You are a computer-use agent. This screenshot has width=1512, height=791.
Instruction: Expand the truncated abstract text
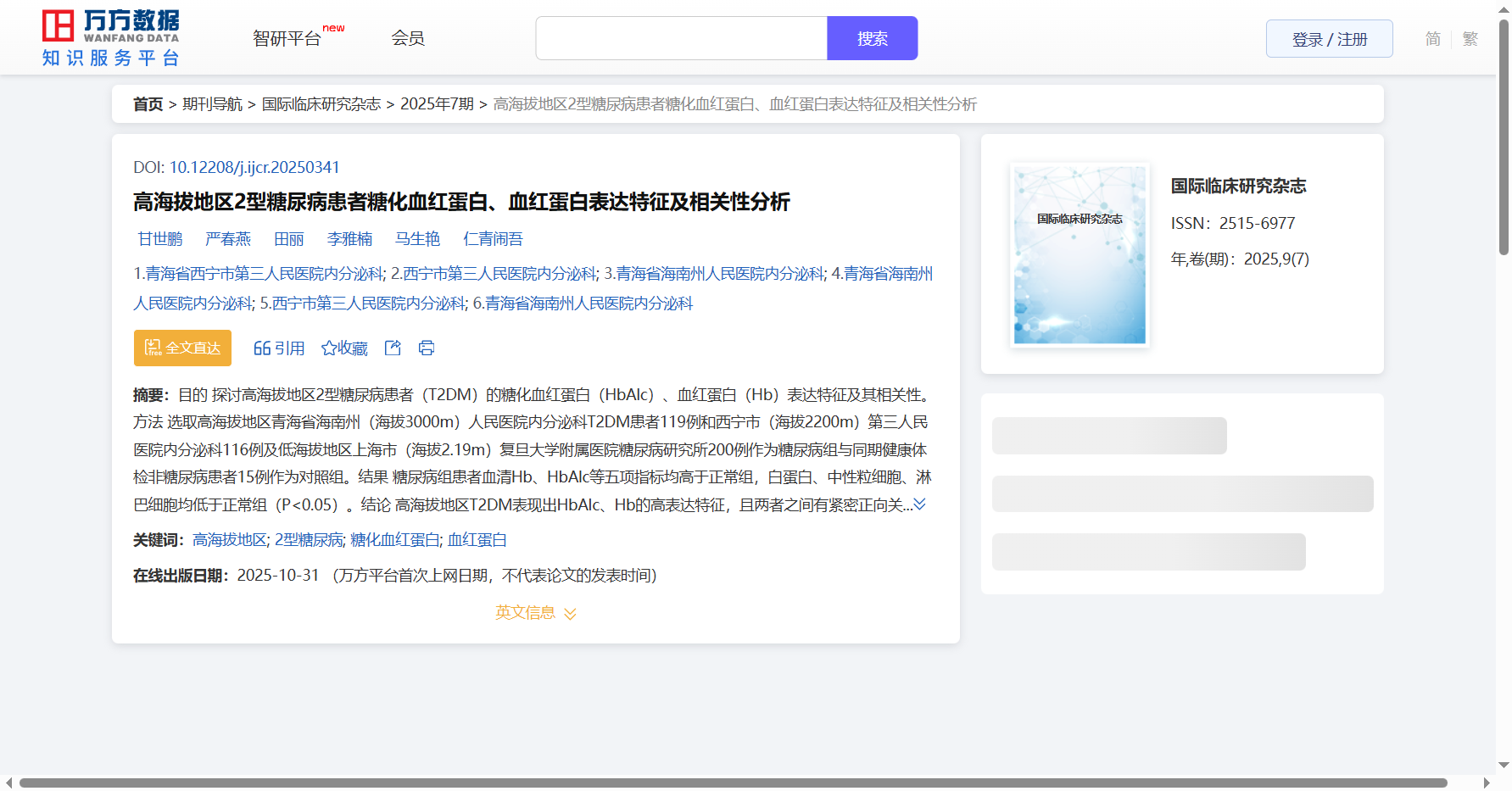pyautogui.click(x=919, y=504)
